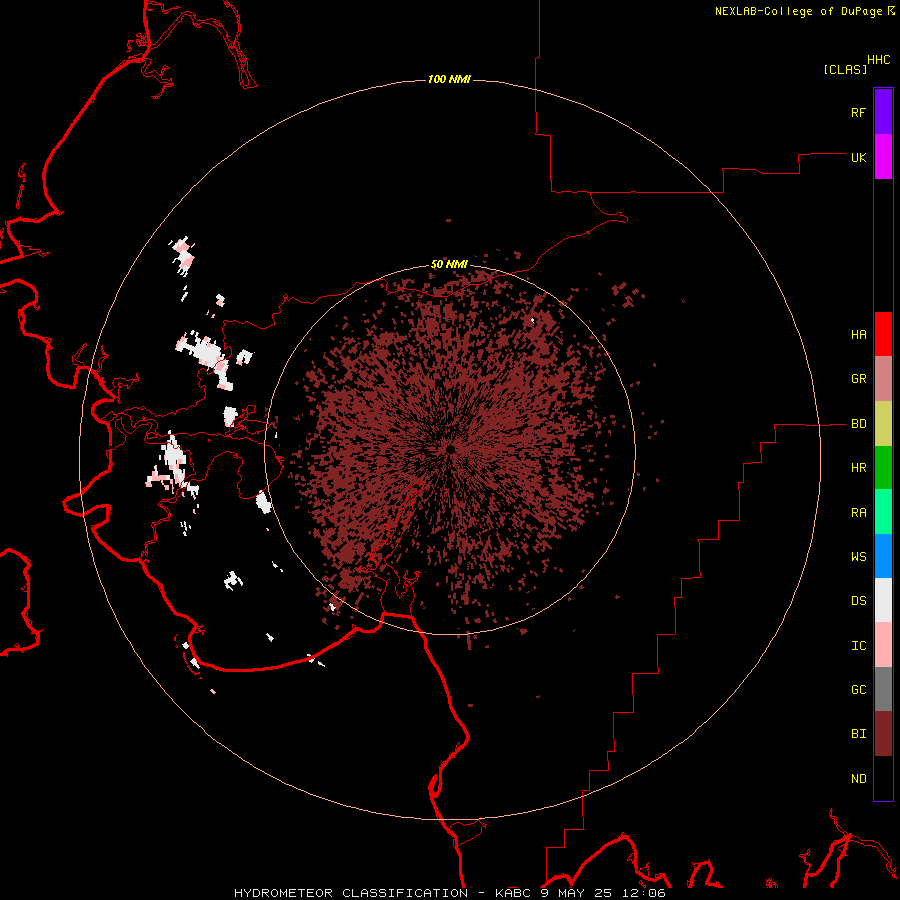
Task: Click the HA legend label
Action: (858, 335)
